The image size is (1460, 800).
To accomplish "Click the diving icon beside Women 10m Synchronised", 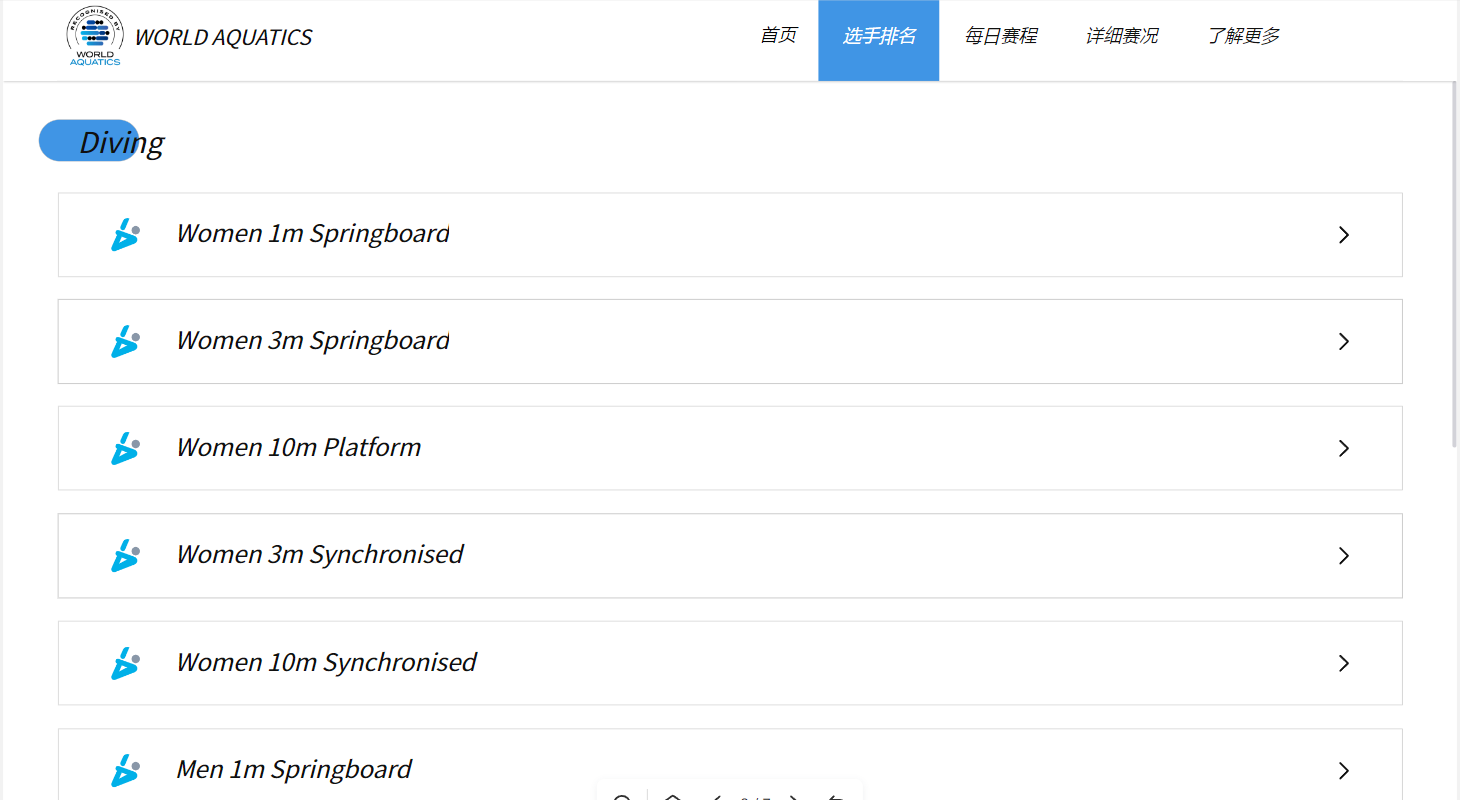I will [125, 663].
